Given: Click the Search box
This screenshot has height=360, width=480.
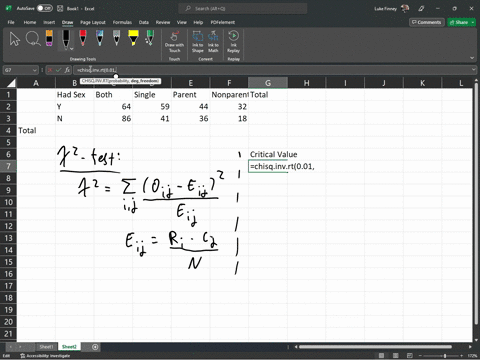Looking at the screenshot, I should click(243, 8).
